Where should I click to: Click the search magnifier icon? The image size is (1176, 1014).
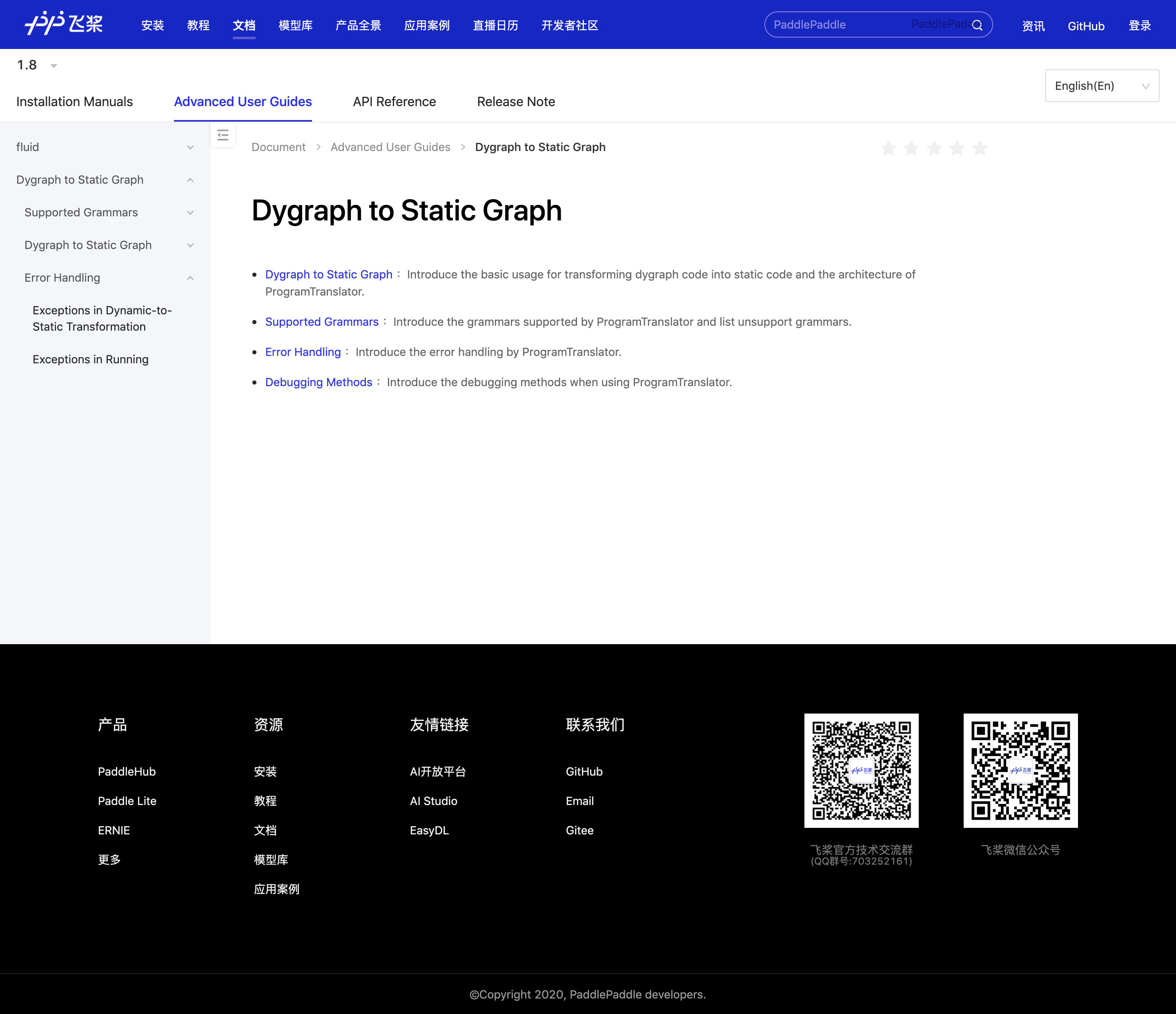click(x=977, y=25)
